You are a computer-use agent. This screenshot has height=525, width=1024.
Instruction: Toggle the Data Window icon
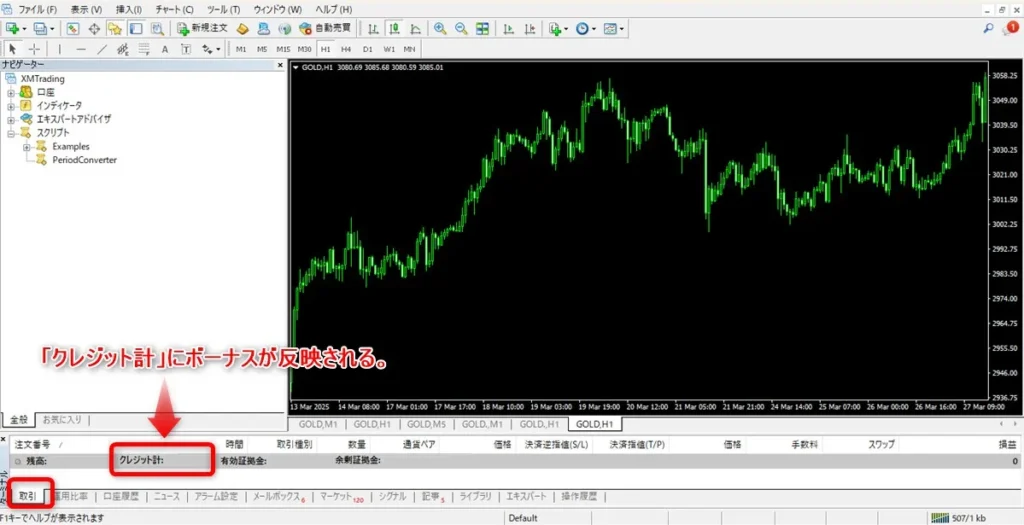coord(93,29)
